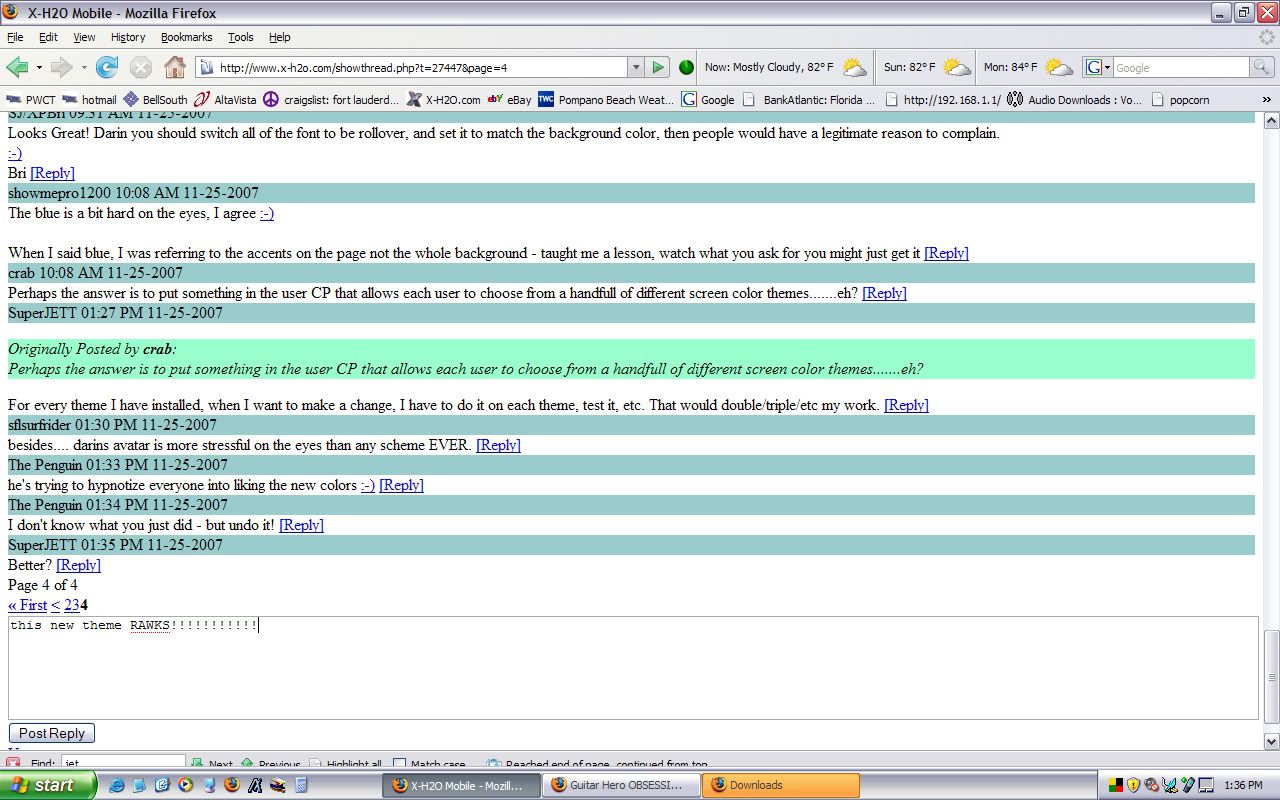Toggle the Match case checkbox in the Find bar

tap(399, 763)
